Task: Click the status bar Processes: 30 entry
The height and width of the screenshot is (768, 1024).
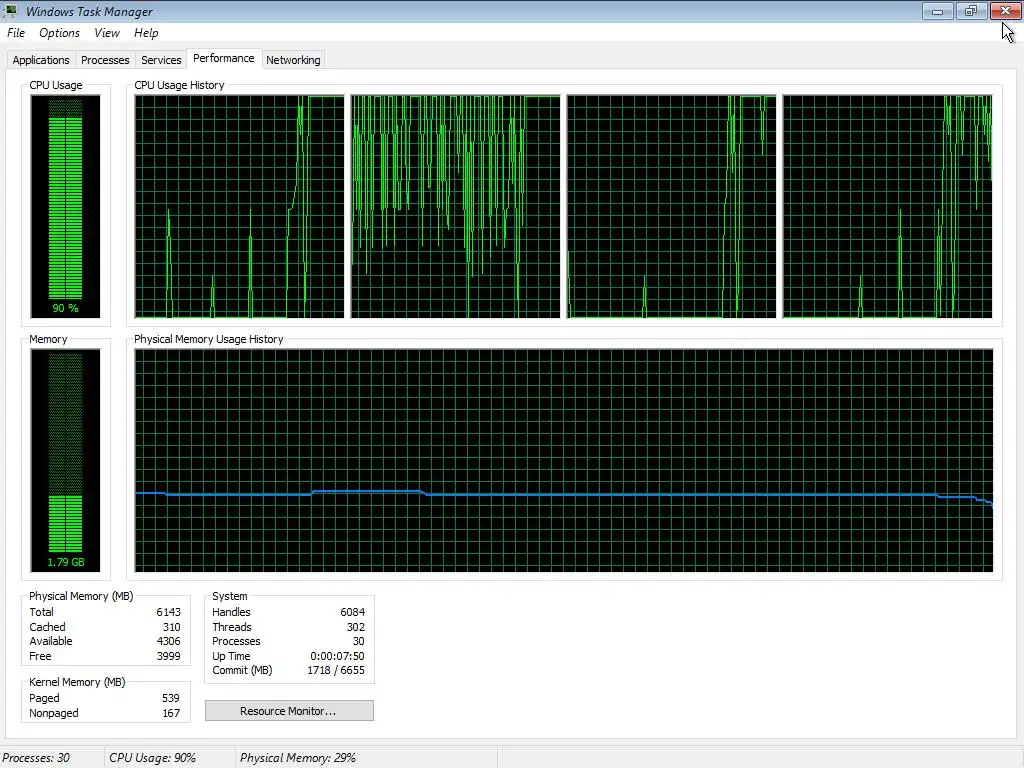Action: click(36, 758)
